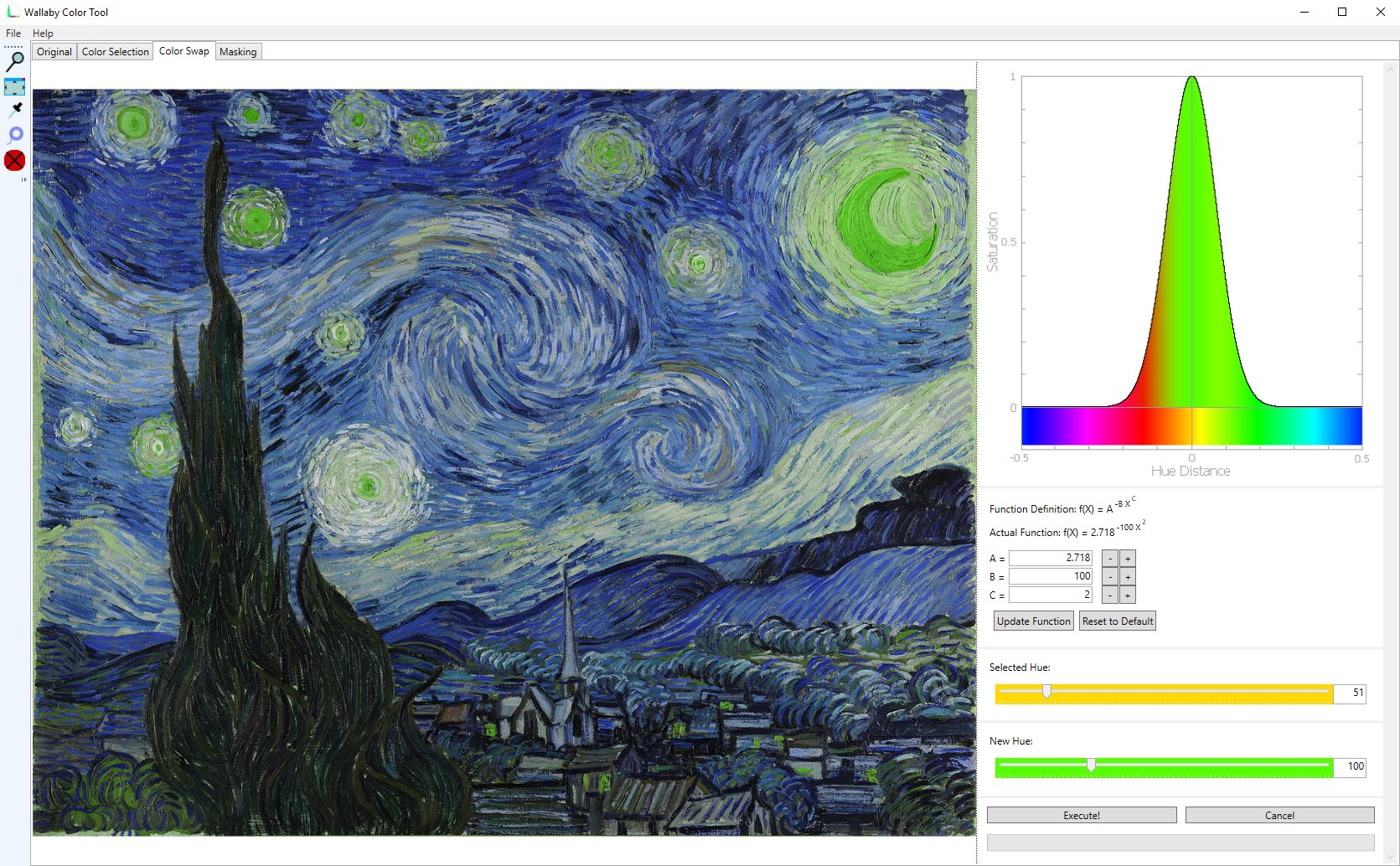1400x866 pixels.
Task: Switch to the Color Selection tab
Action: (x=116, y=52)
